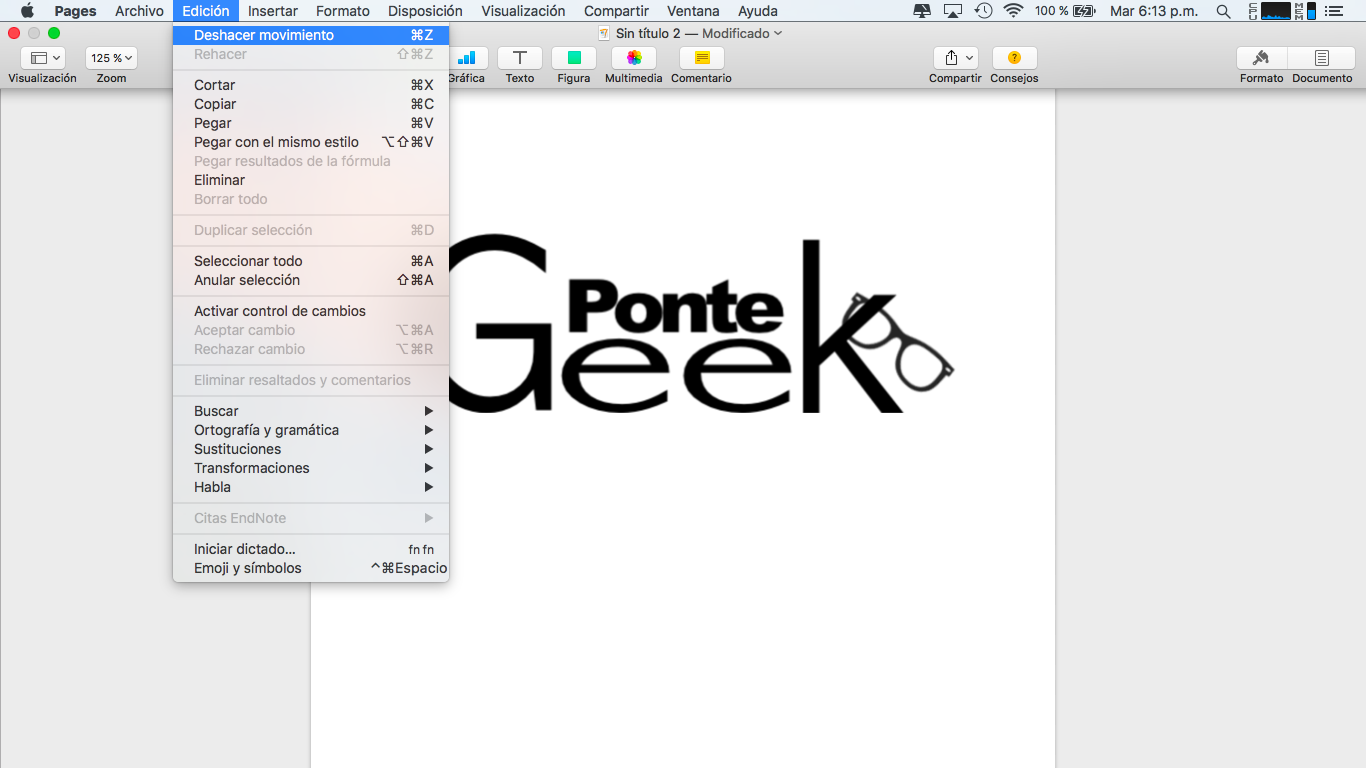Open the Time Machine status icon
1366x768 pixels.
coord(984,11)
